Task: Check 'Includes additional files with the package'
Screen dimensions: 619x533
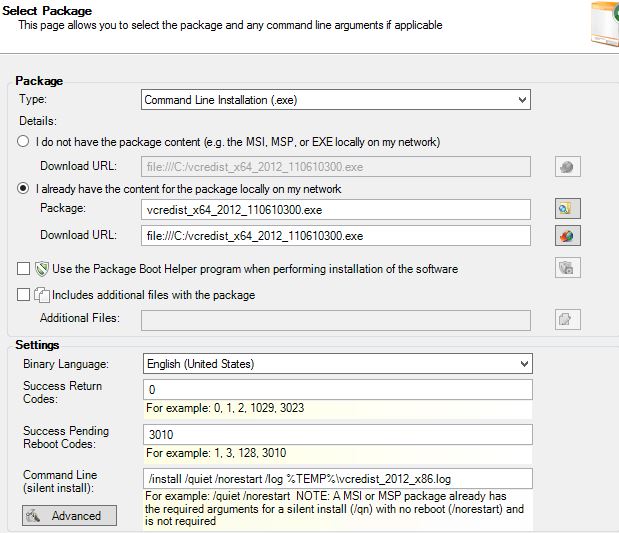Action: point(23,295)
